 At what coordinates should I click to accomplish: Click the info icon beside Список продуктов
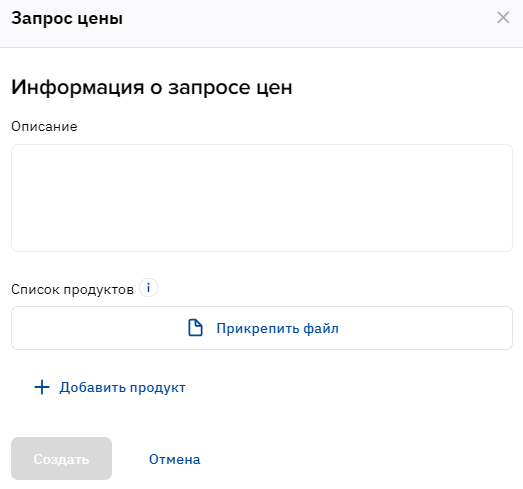coord(148,288)
